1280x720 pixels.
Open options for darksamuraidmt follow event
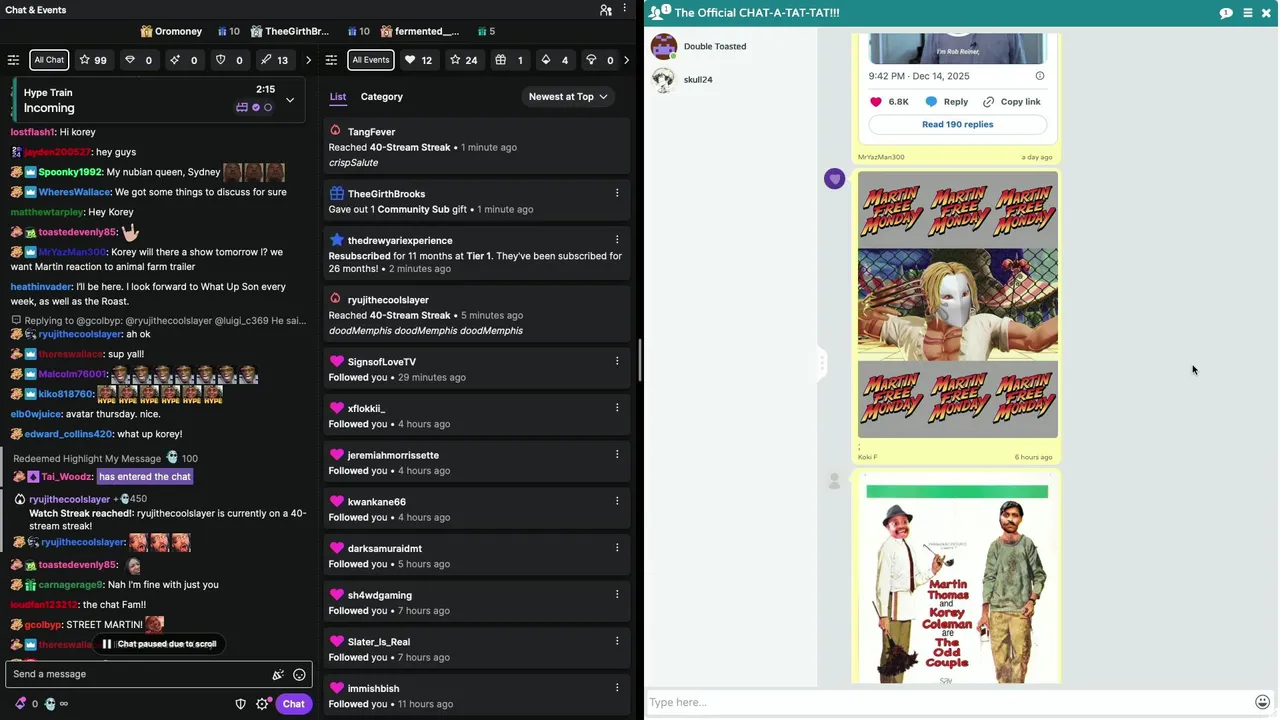[617, 548]
